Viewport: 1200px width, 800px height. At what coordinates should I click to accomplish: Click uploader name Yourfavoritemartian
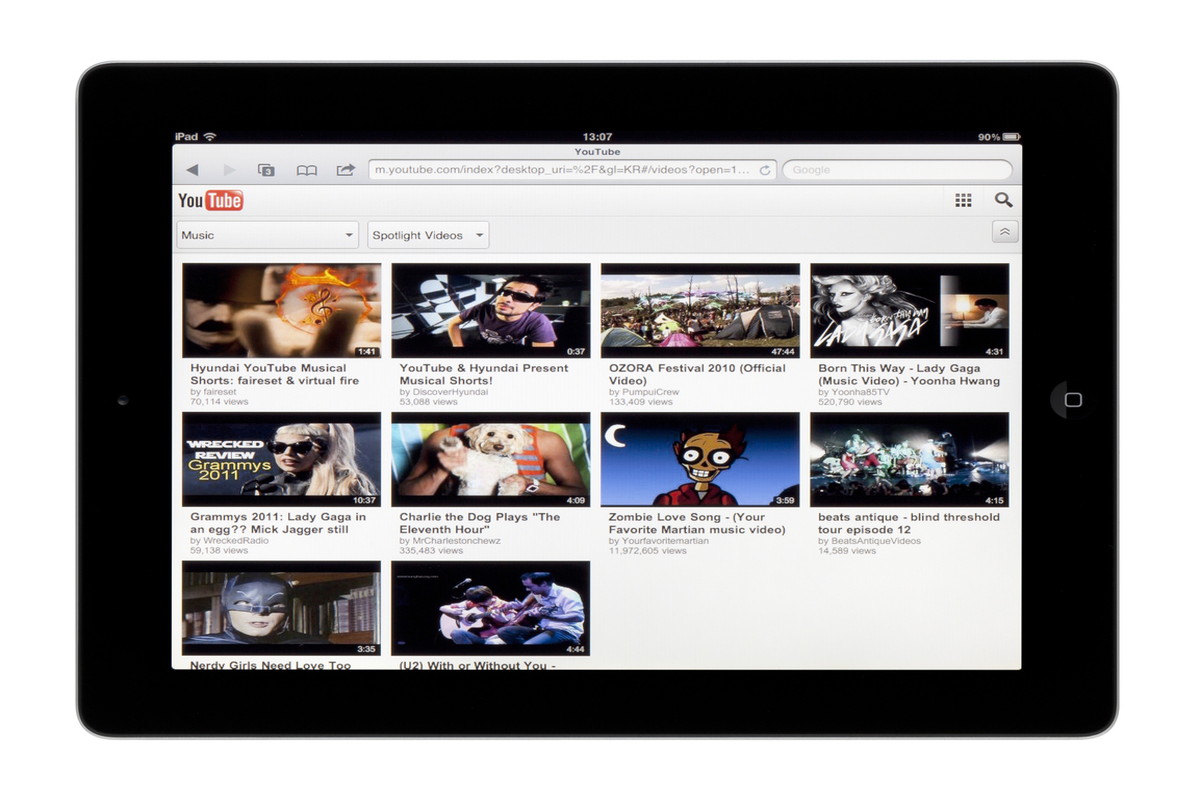pyautogui.click(x=665, y=541)
